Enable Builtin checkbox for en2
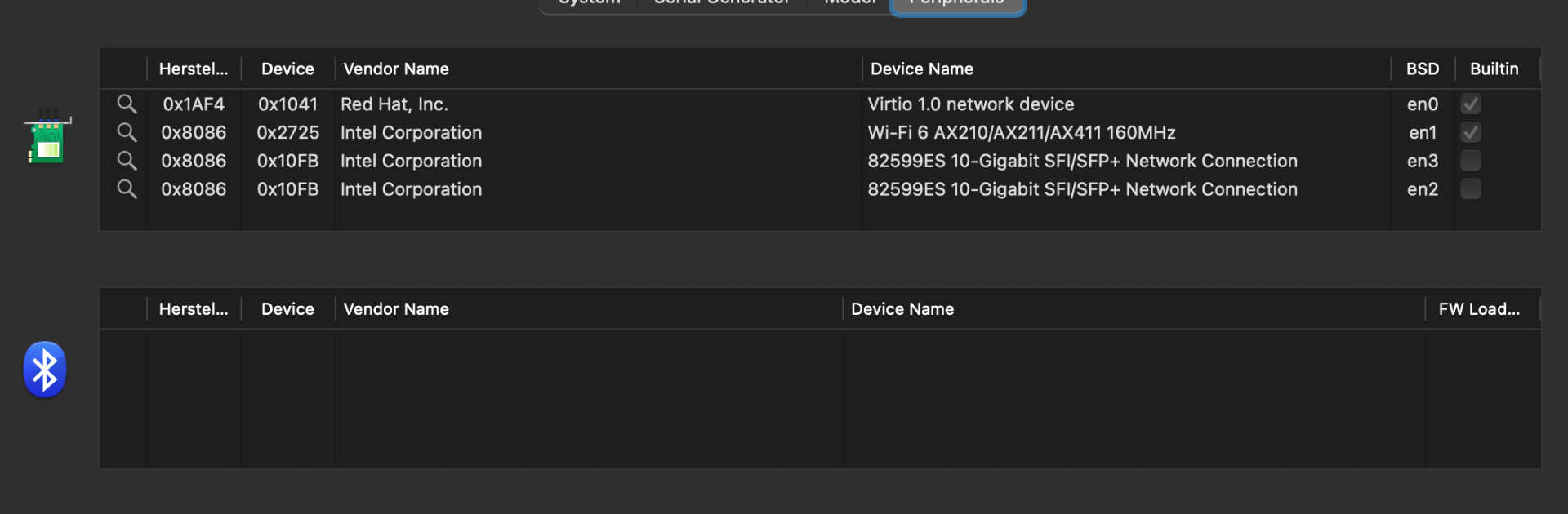The height and width of the screenshot is (514, 1568). 1471,189
